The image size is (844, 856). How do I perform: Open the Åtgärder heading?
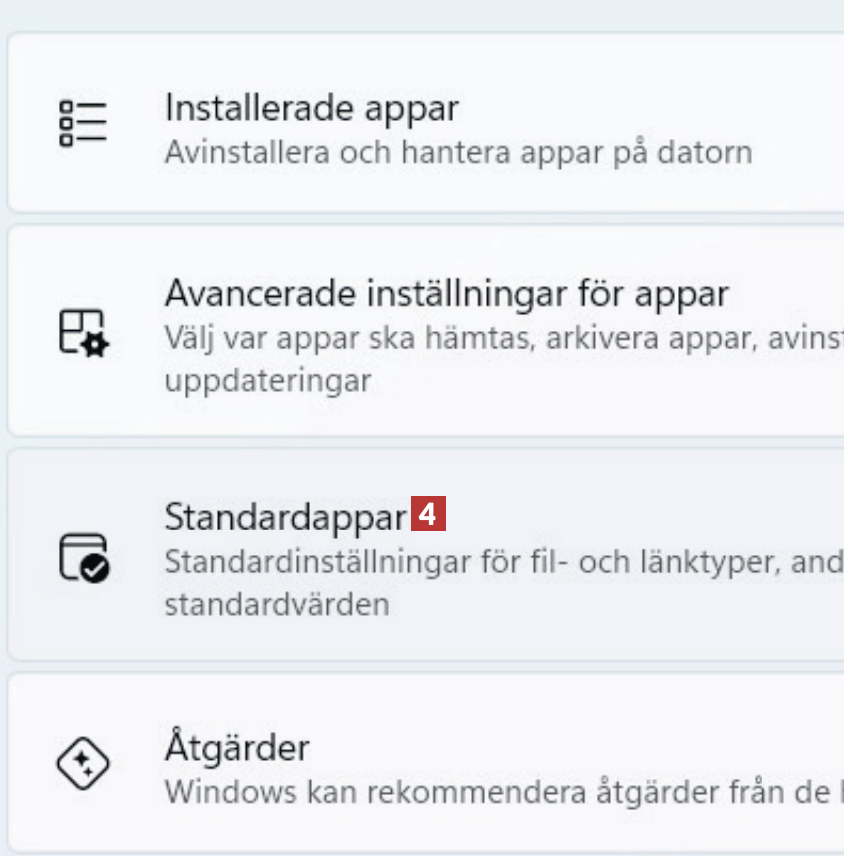click(x=237, y=747)
